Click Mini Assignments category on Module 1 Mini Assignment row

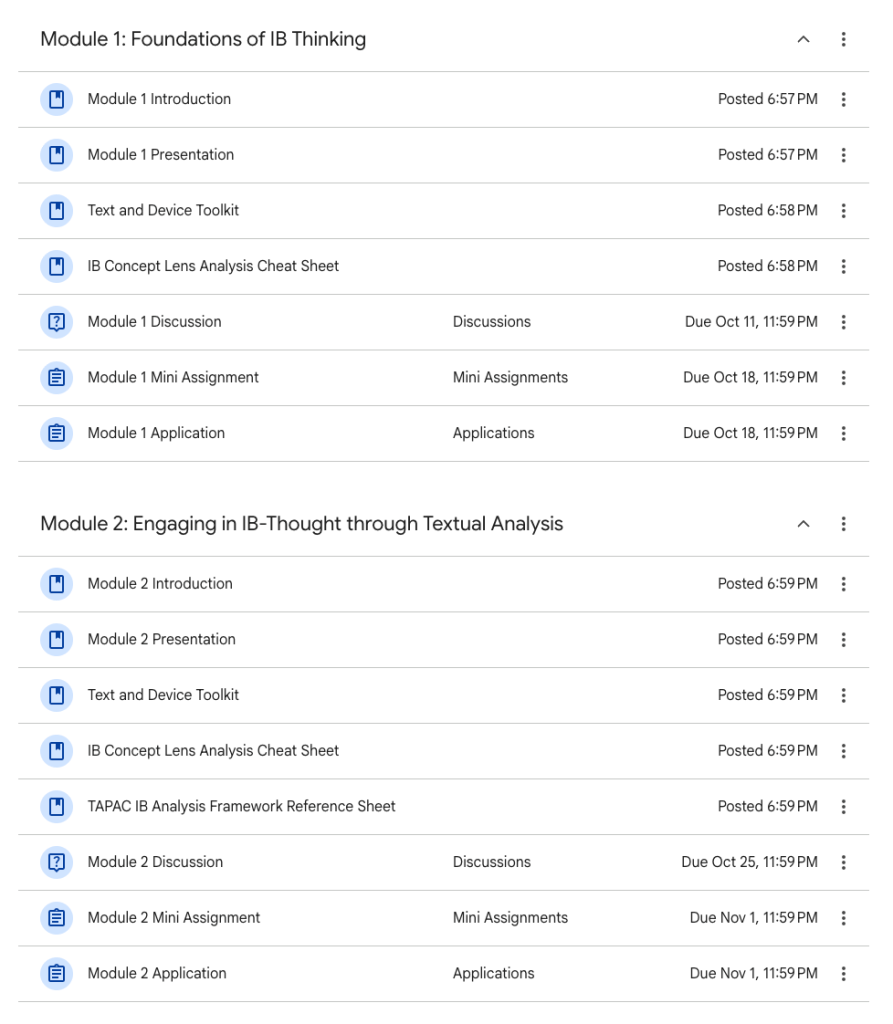(510, 377)
